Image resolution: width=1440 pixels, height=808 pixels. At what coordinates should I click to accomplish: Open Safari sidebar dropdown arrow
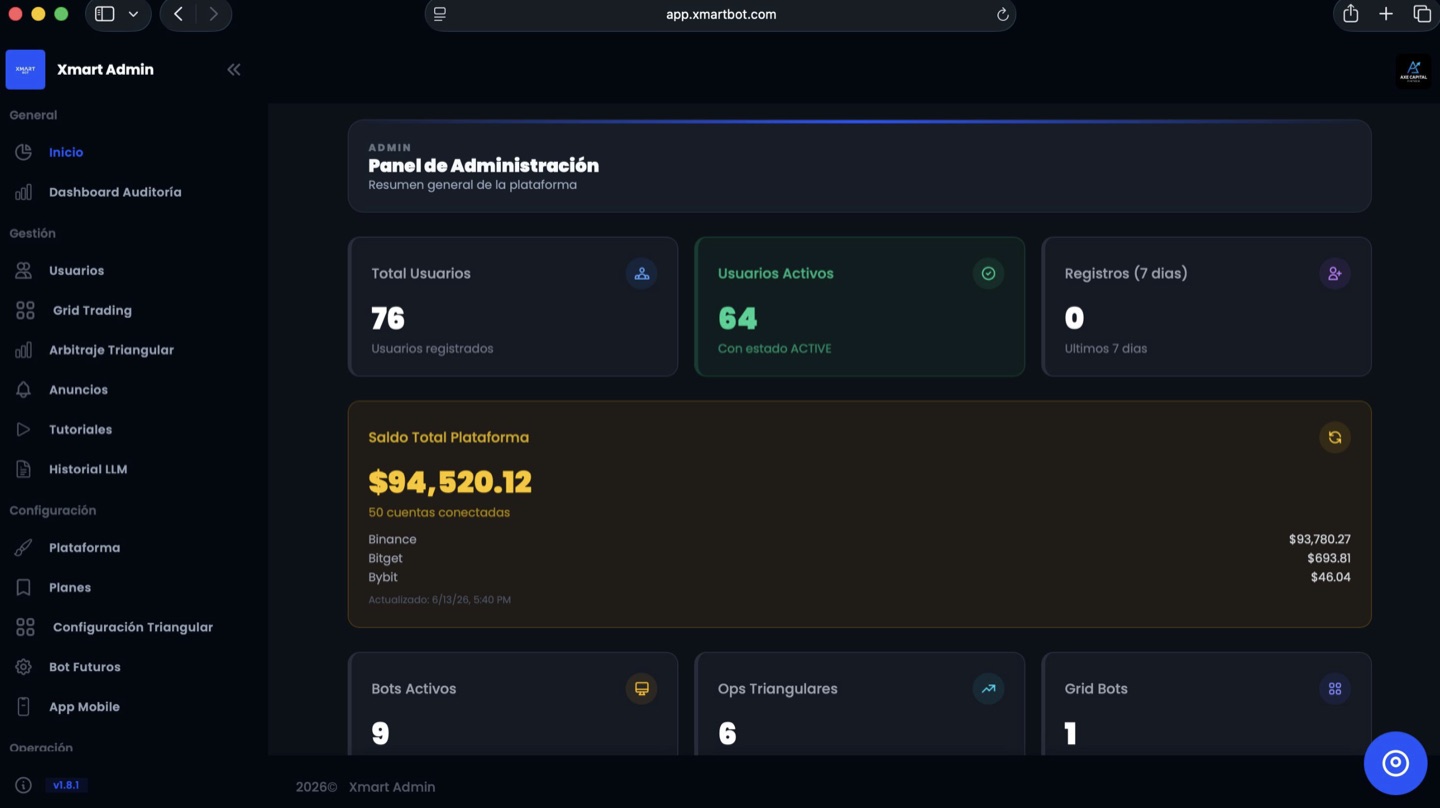click(x=133, y=14)
